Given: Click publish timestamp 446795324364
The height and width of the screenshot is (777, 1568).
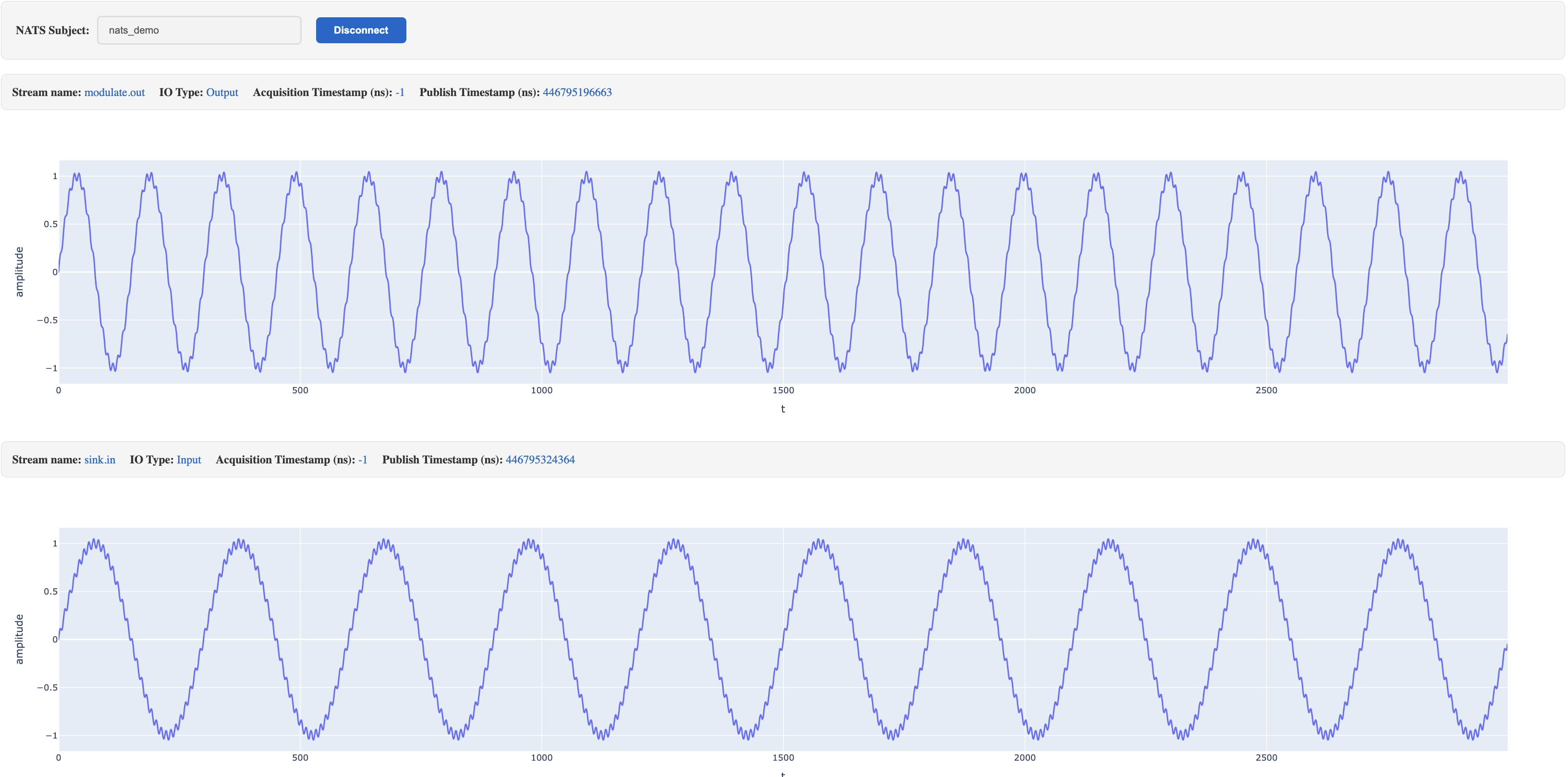Looking at the screenshot, I should pyautogui.click(x=539, y=460).
